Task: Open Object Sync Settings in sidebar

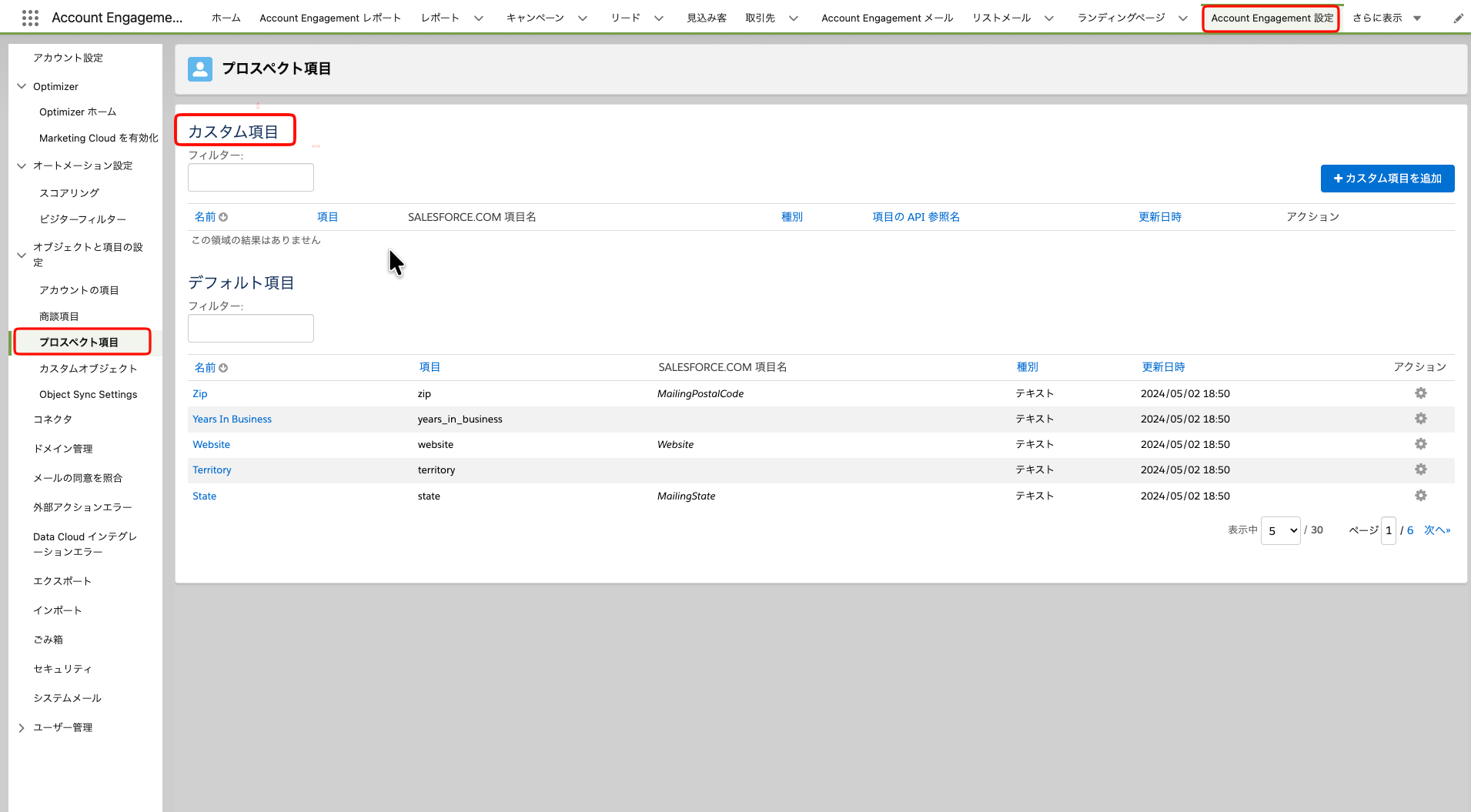Action: (x=89, y=395)
